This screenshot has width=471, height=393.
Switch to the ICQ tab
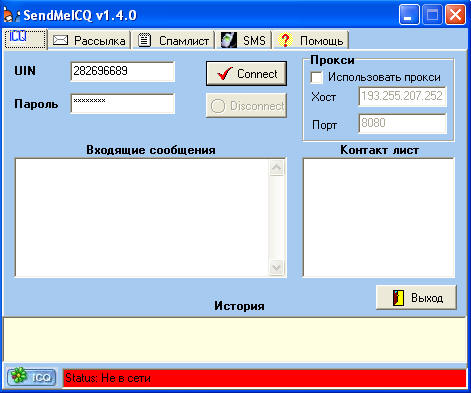[x=26, y=39]
